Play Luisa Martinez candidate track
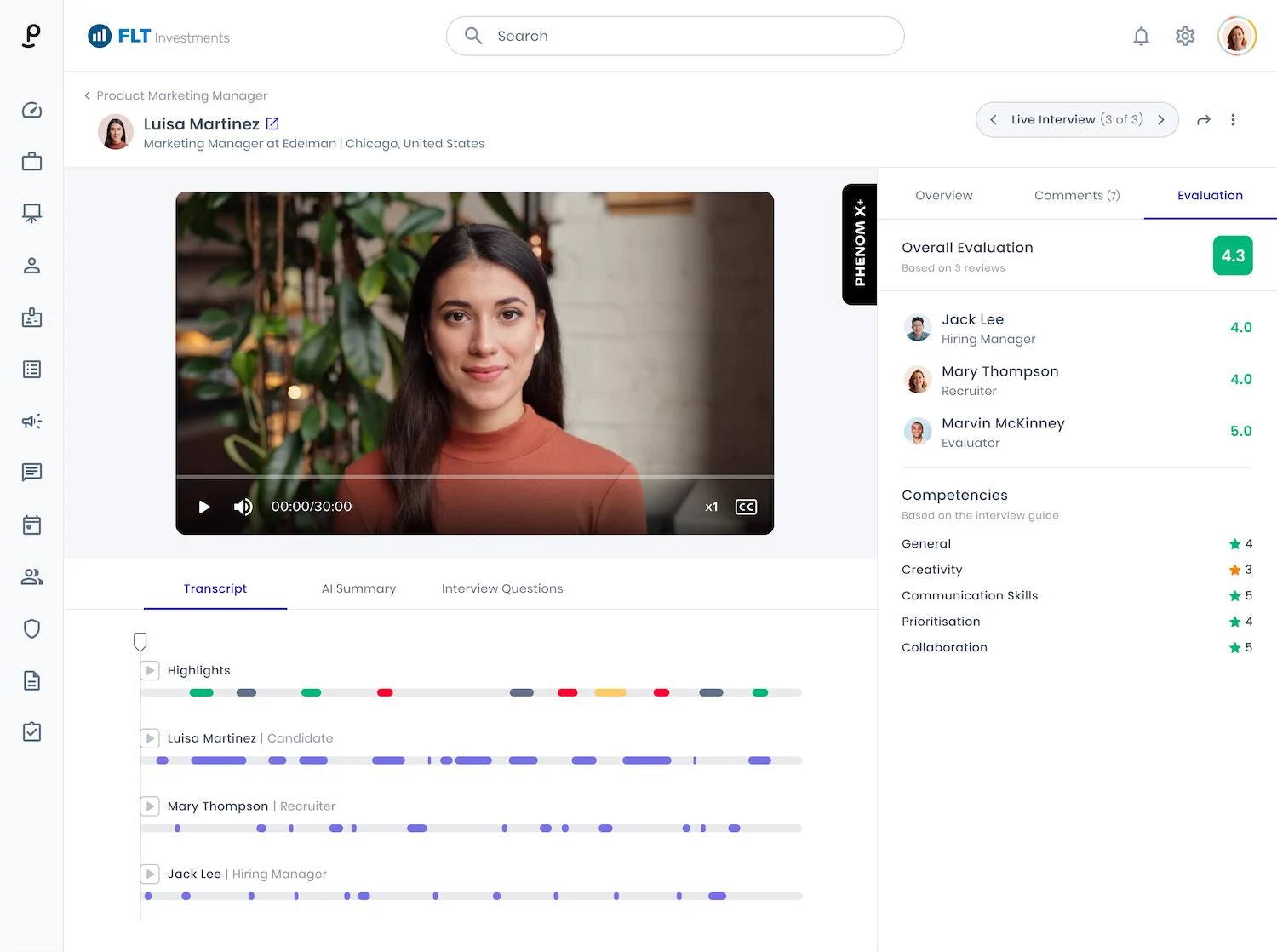The width and height of the screenshot is (1277, 952). click(x=151, y=738)
